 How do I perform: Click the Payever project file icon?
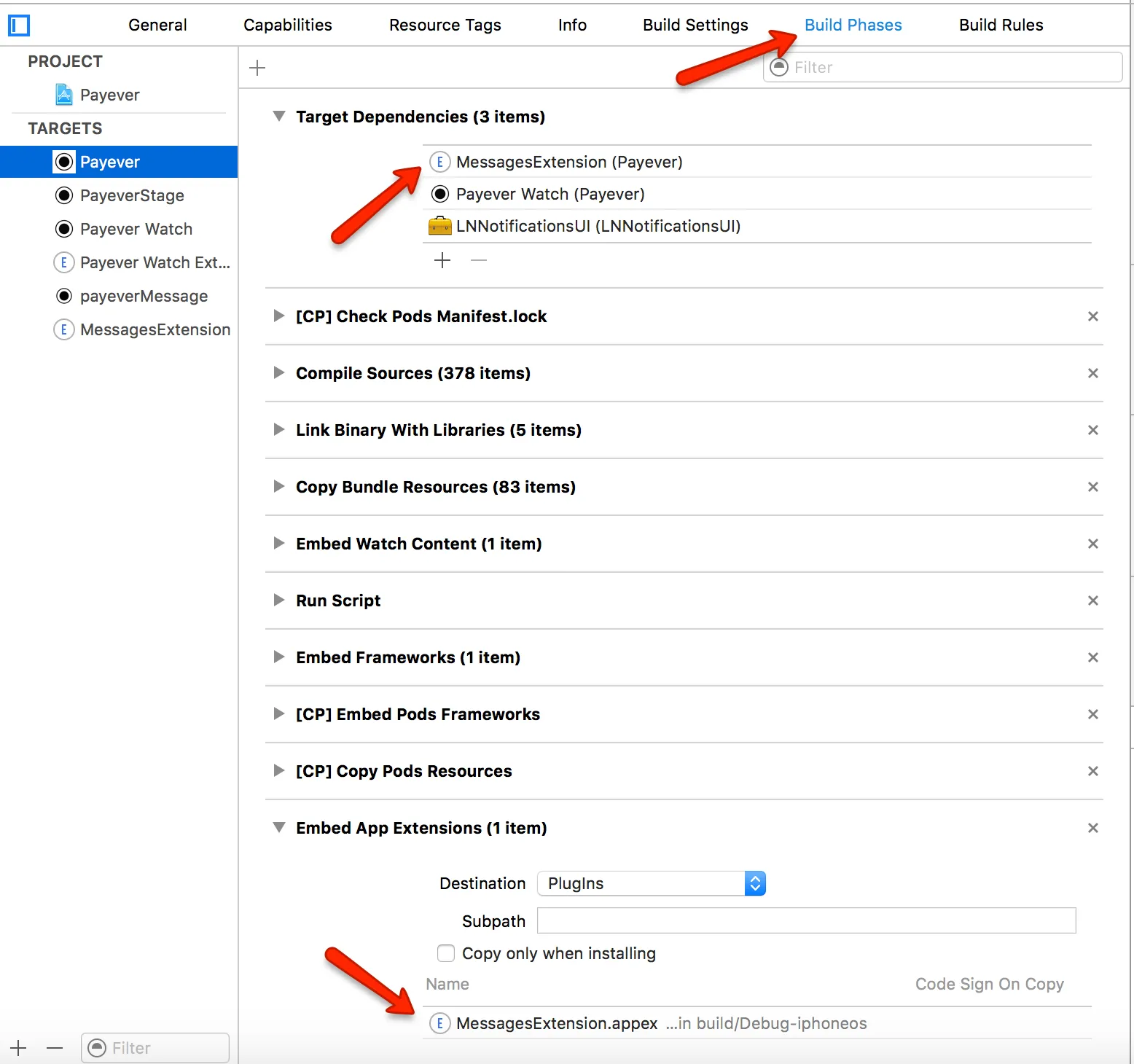click(64, 95)
